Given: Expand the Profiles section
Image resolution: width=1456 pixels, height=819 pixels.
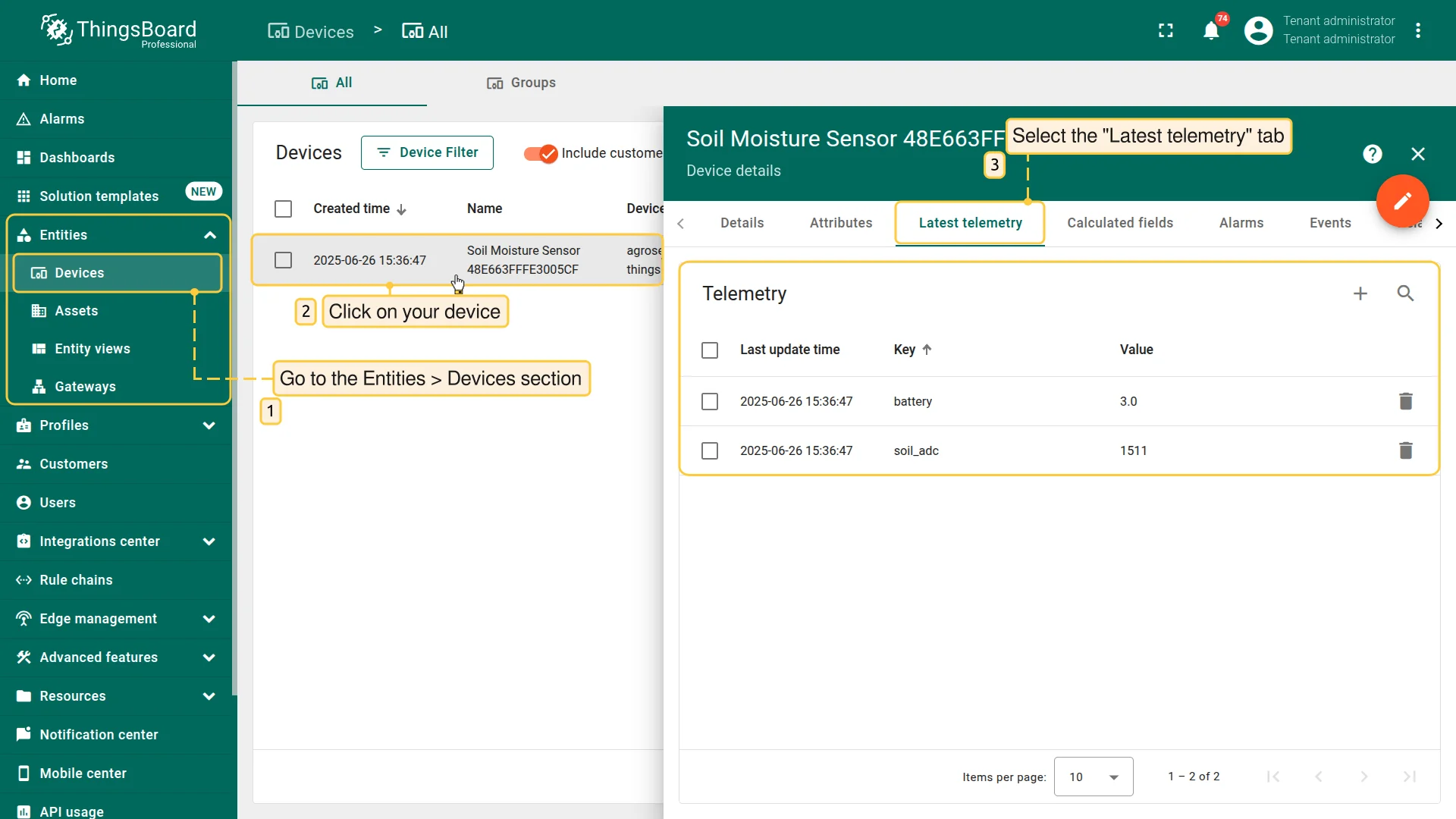Looking at the screenshot, I should tap(209, 425).
